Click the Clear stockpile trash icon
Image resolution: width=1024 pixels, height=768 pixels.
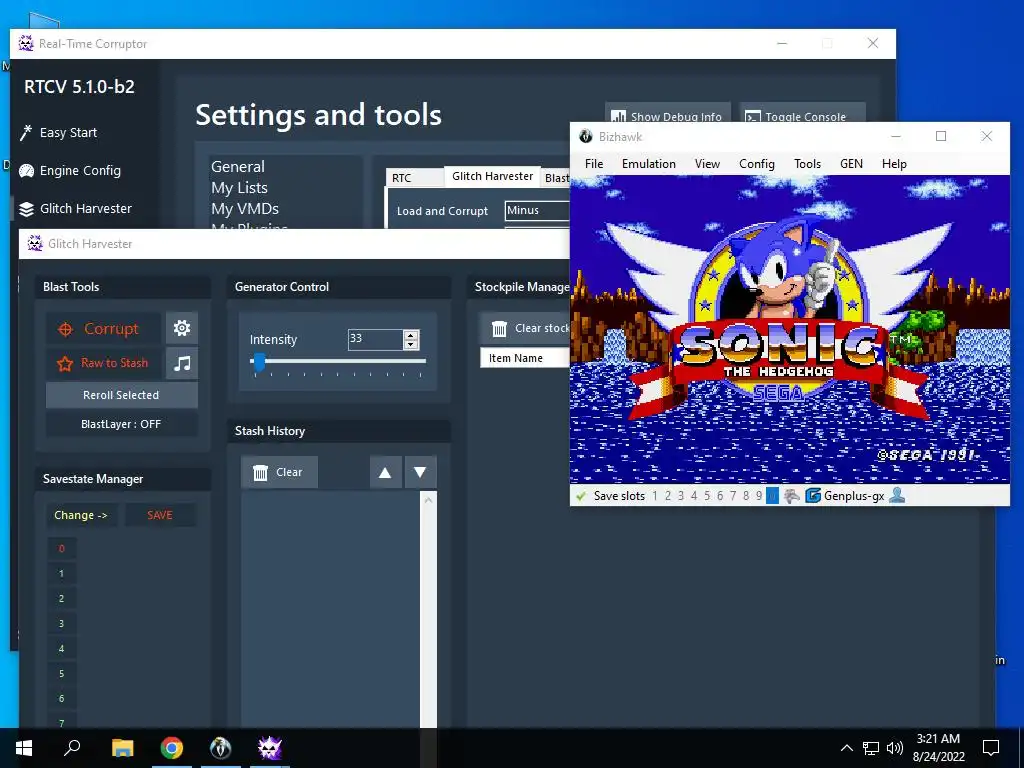coord(499,328)
